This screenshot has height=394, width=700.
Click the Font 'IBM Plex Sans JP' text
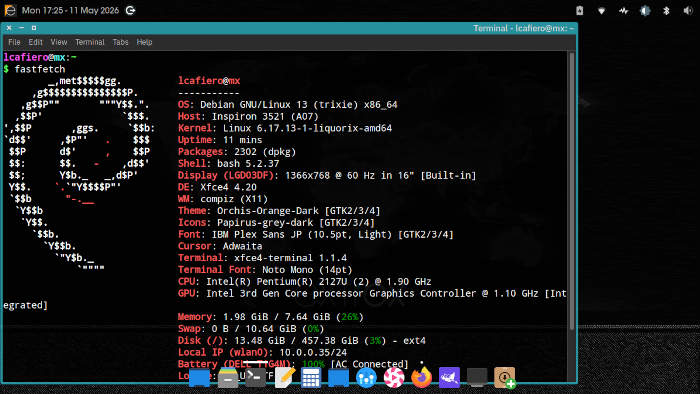click(257, 234)
